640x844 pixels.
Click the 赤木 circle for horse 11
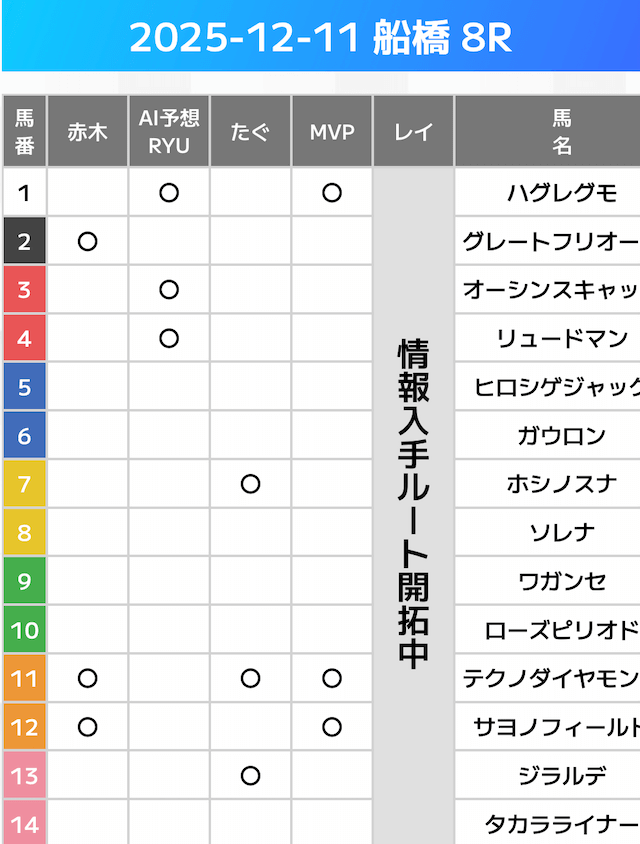point(87,678)
